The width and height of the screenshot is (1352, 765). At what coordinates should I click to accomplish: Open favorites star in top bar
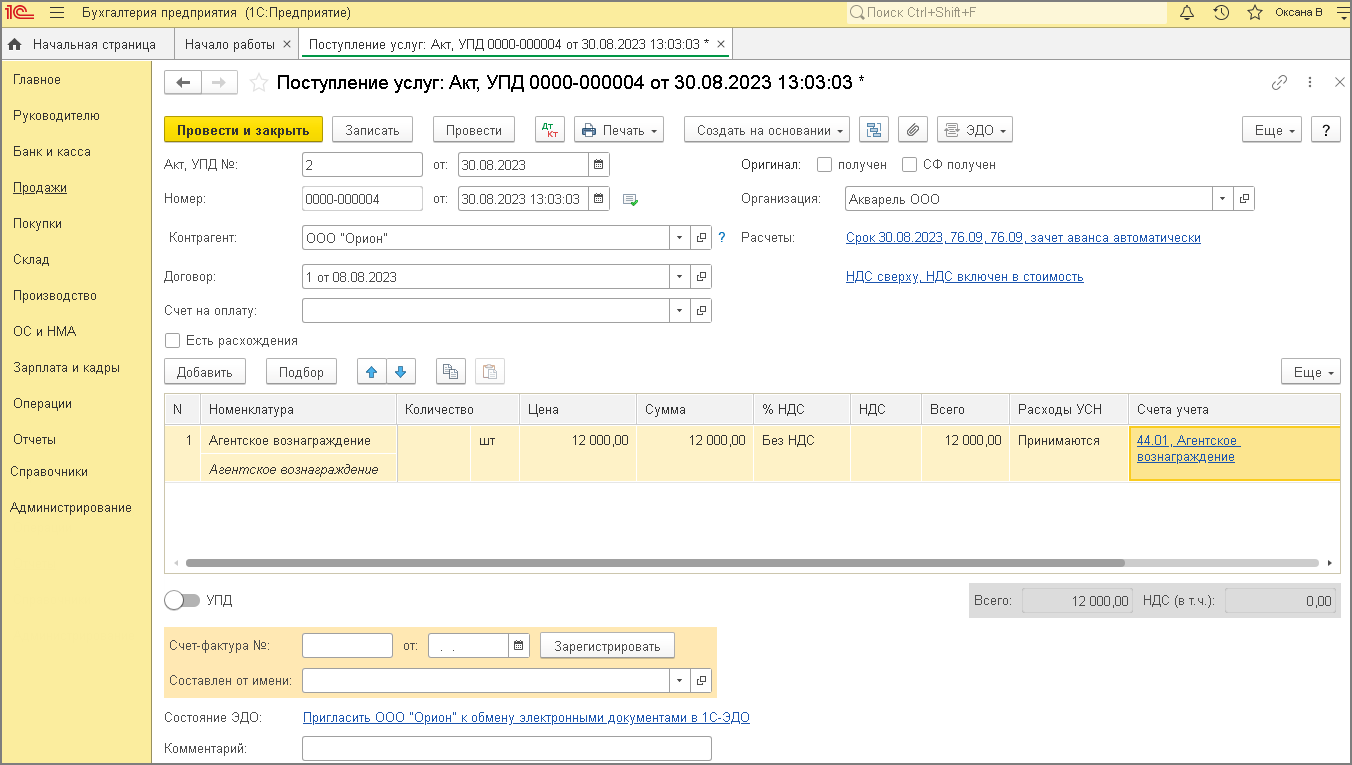coord(1255,13)
